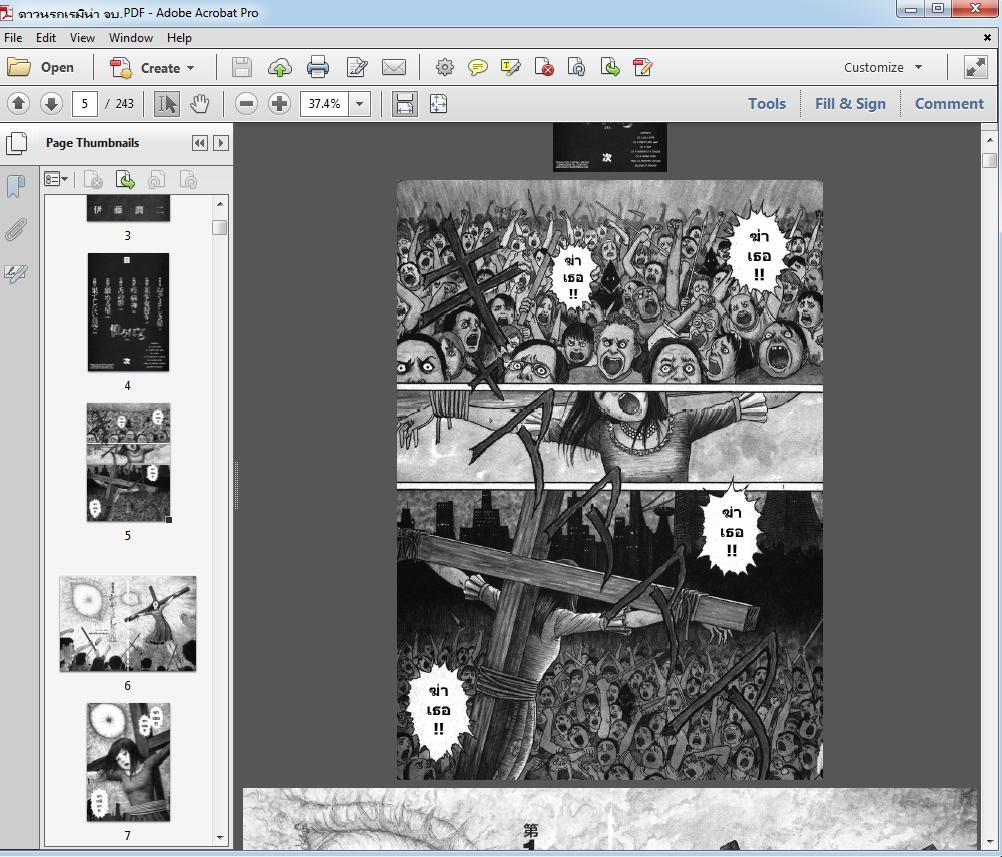The height and width of the screenshot is (857, 1002).
Task: Select page 3 thumbnail
Action: coord(128,208)
